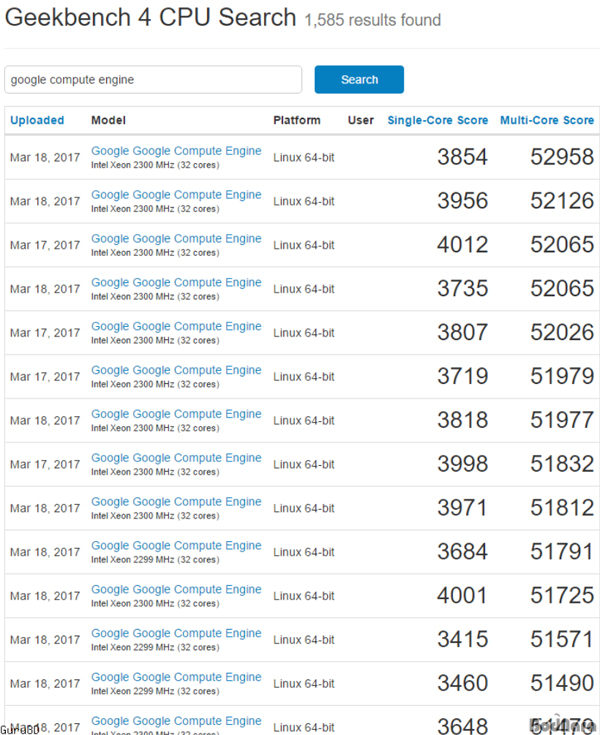Select single-core score 3971
600x735 pixels.
click(x=463, y=508)
